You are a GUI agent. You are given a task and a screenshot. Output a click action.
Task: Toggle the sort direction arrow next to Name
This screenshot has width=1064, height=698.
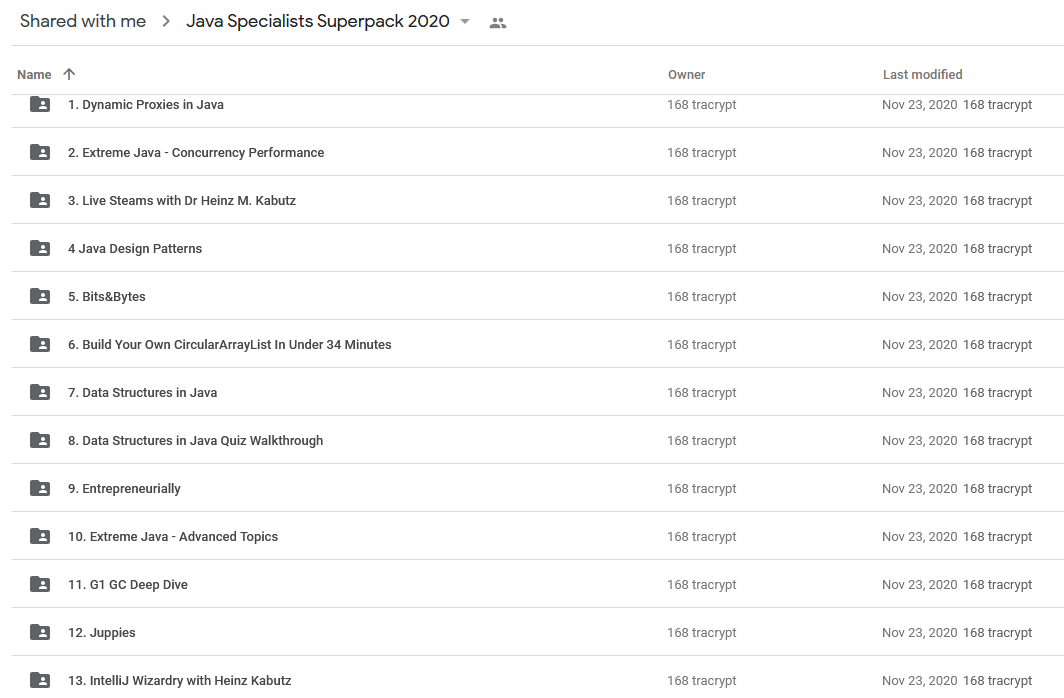(x=69, y=74)
